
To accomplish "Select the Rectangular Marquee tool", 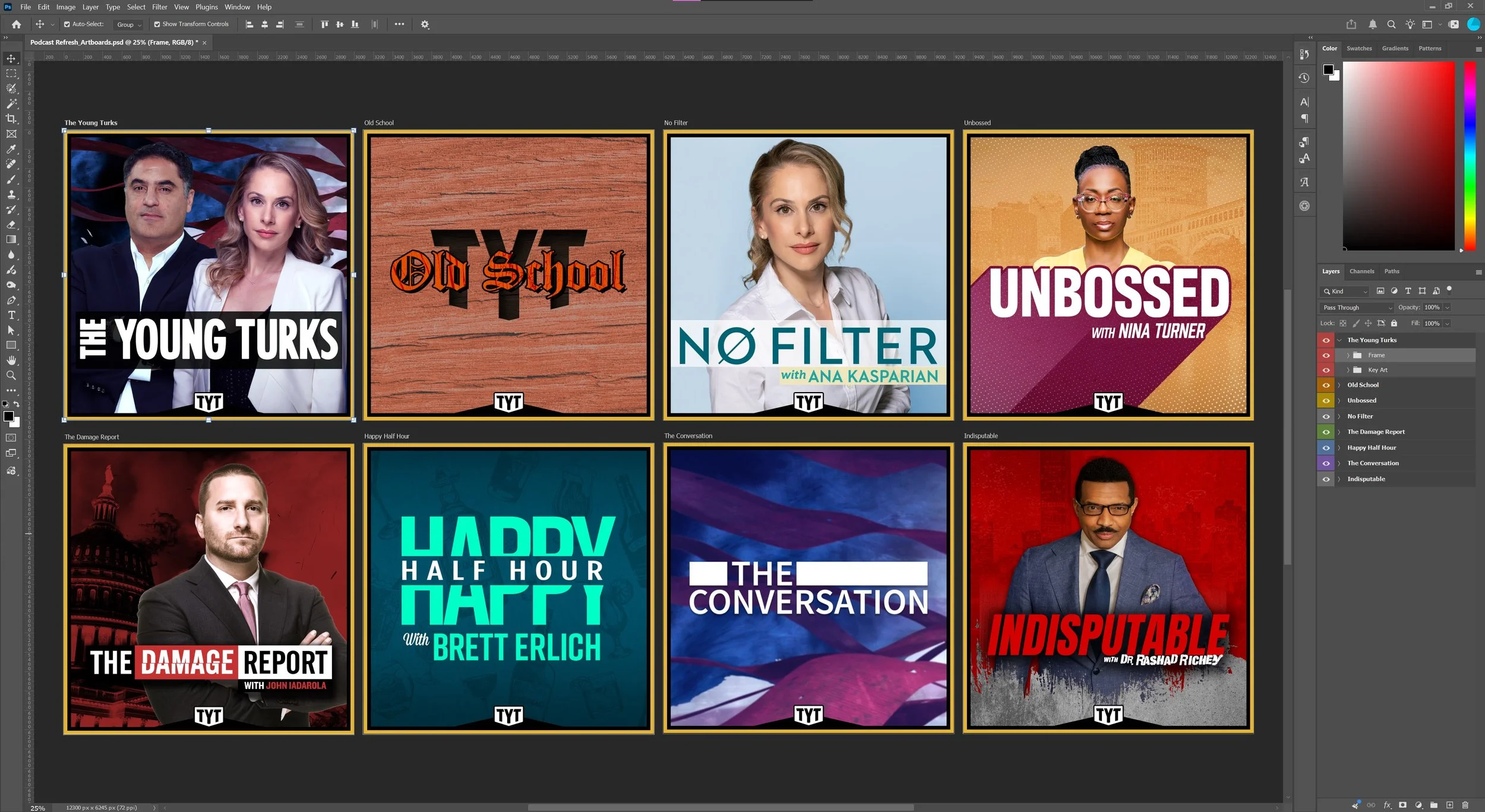I will [11, 74].
